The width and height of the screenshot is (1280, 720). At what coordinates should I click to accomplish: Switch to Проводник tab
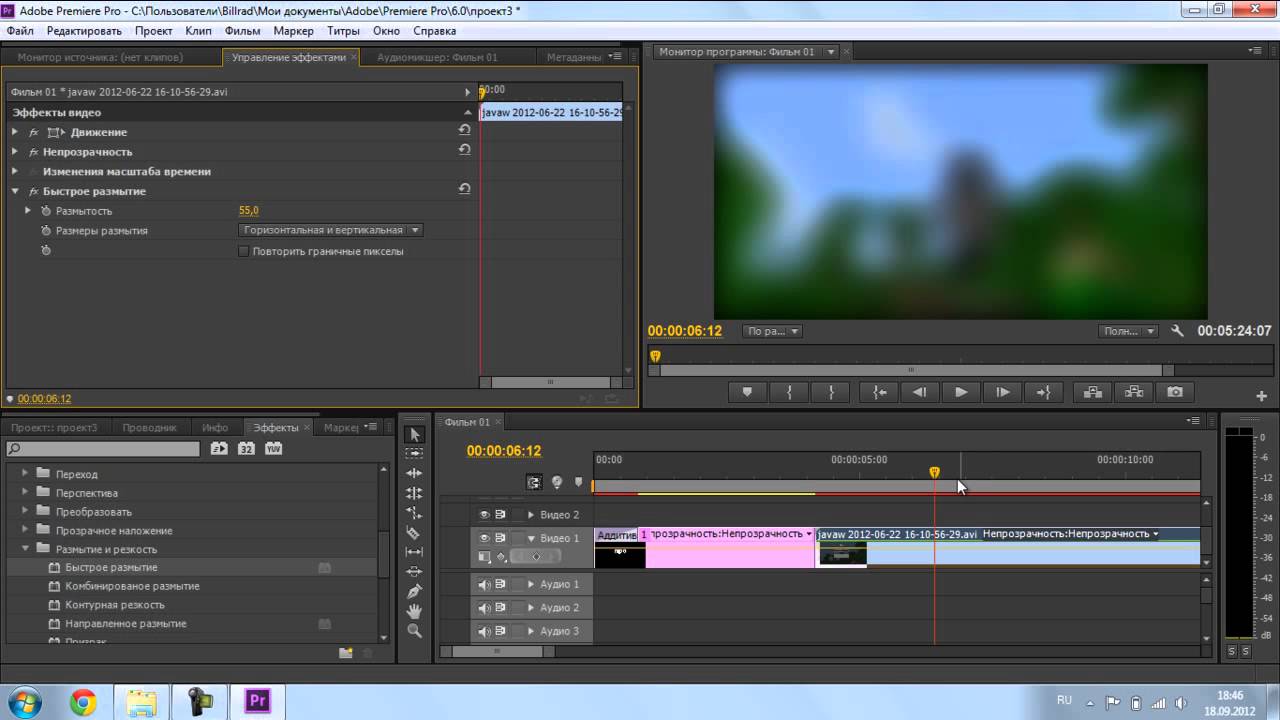[150, 427]
